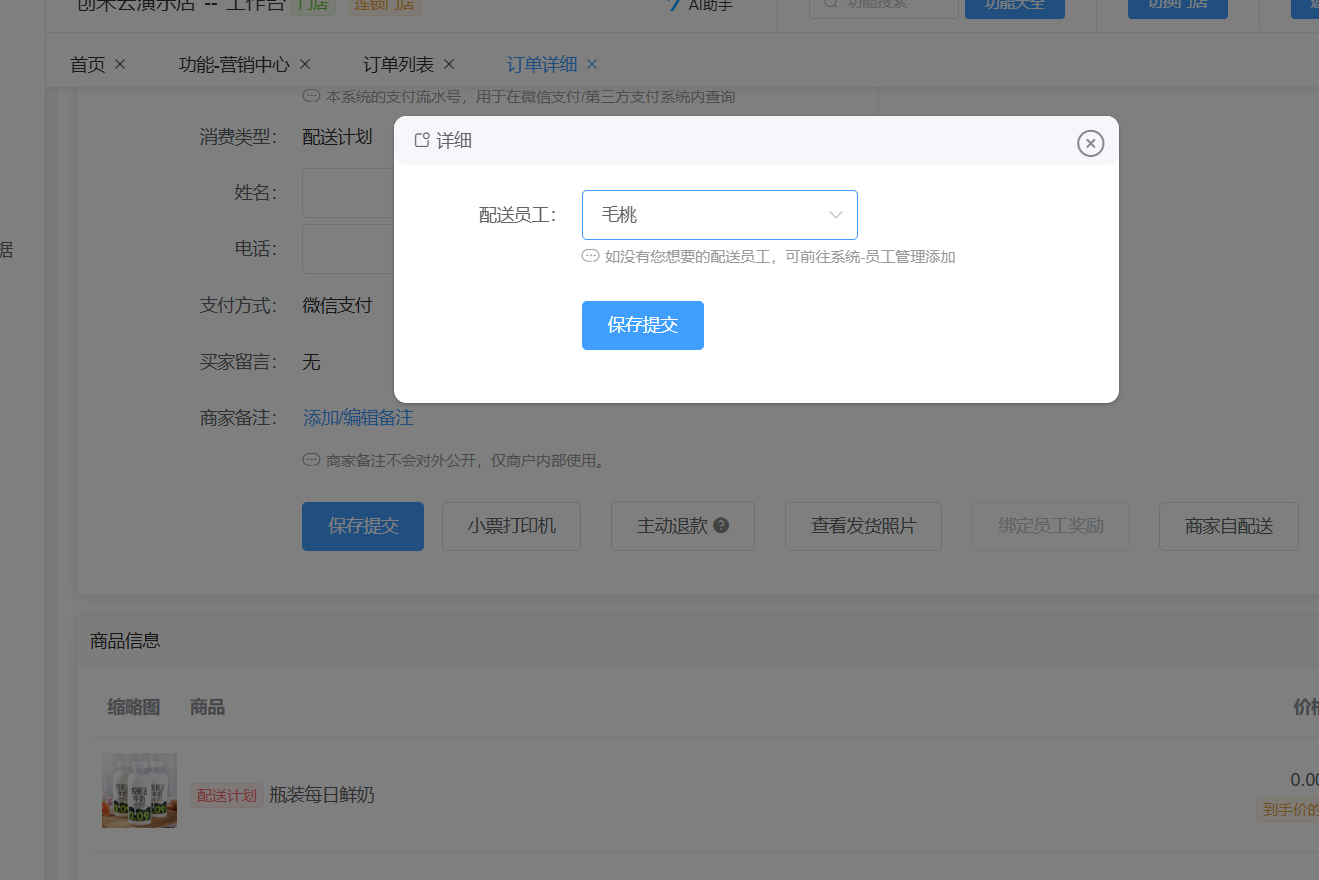Close the 功能-营销中心 tab via its X
The height and width of the screenshot is (880, 1319).
[x=305, y=64]
